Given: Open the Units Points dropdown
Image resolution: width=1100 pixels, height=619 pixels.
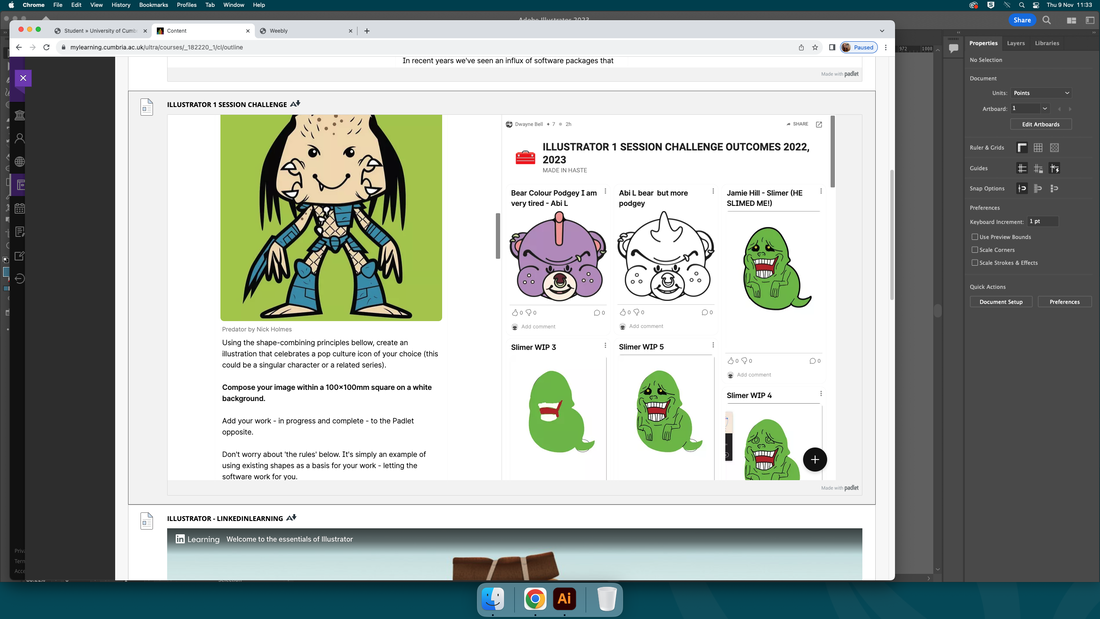Looking at the screenshot, I should click(1041, 93).
